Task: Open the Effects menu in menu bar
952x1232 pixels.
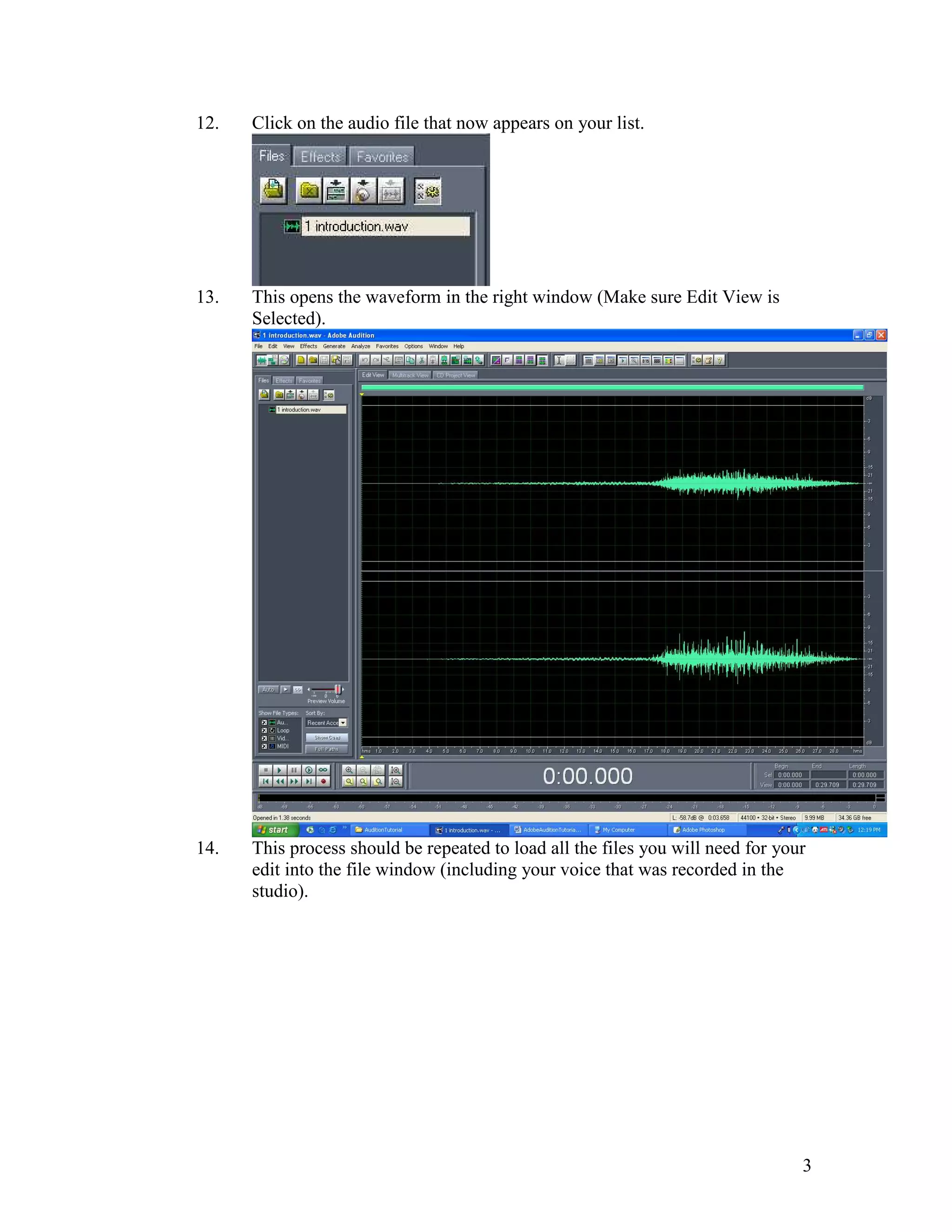Action: (x=308, y=346)
